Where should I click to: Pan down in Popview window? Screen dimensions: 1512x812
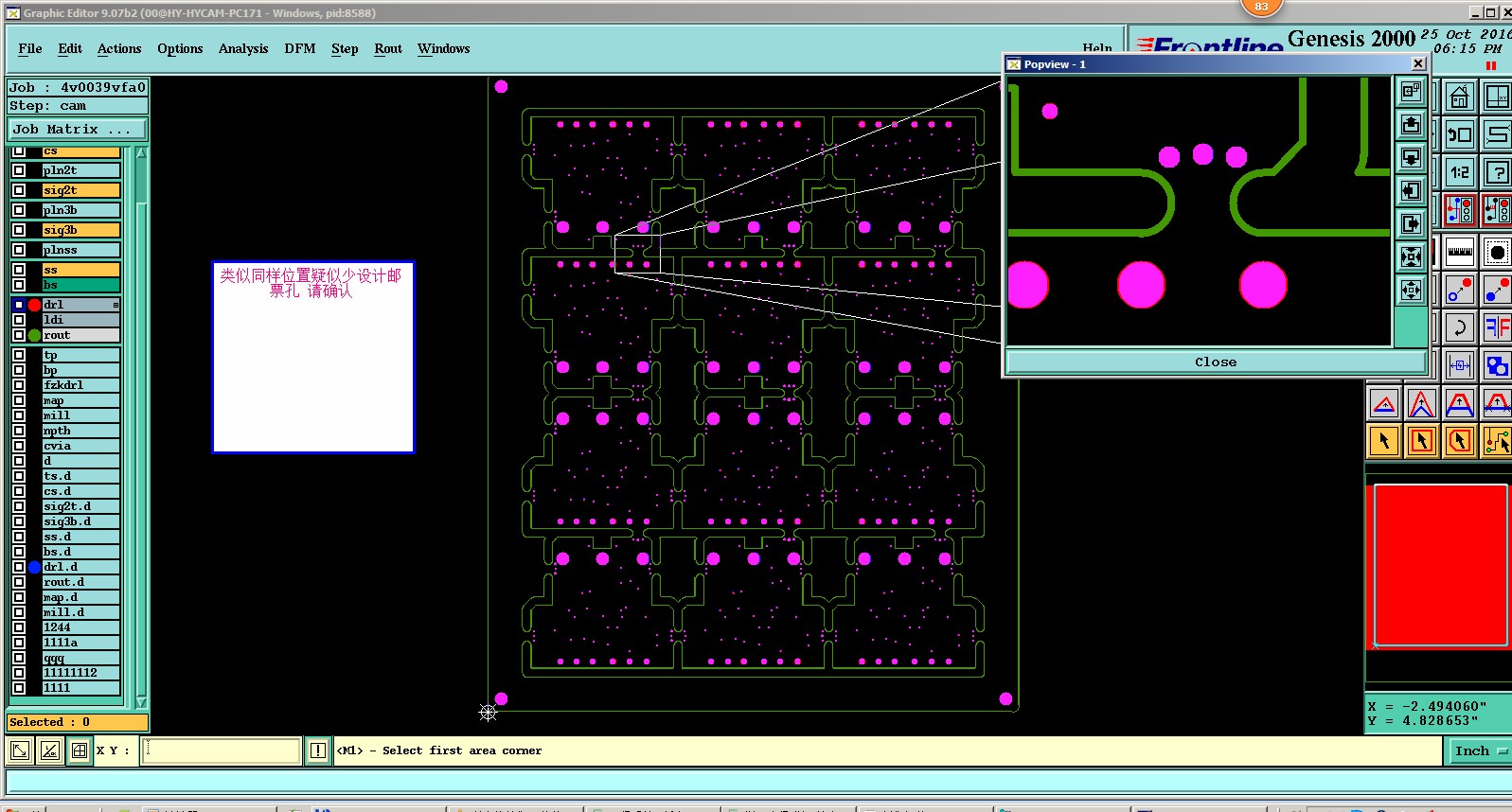[x=1411, y=157]
